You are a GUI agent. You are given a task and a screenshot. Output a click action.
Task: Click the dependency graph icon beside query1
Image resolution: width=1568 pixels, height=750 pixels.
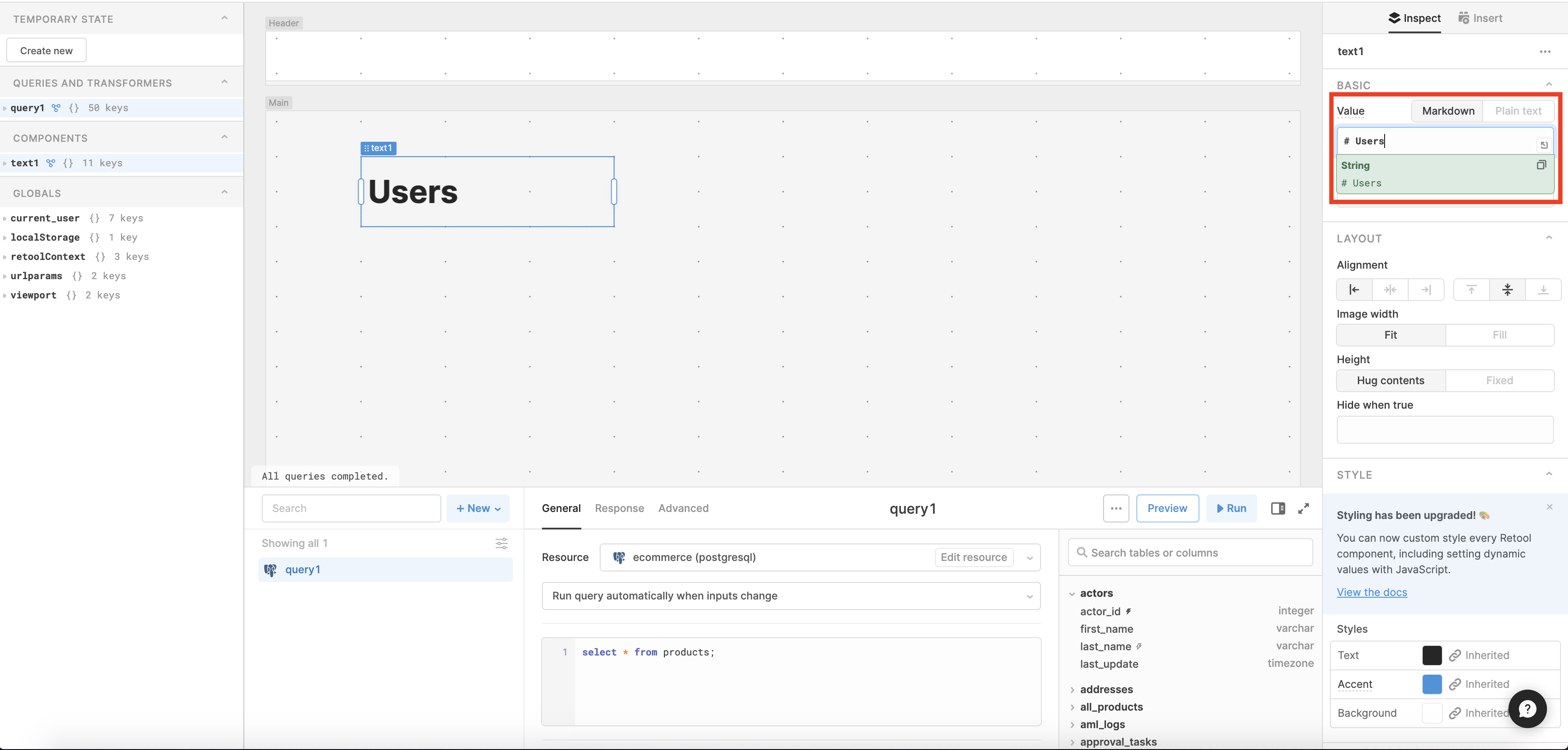tap(56, 108)
